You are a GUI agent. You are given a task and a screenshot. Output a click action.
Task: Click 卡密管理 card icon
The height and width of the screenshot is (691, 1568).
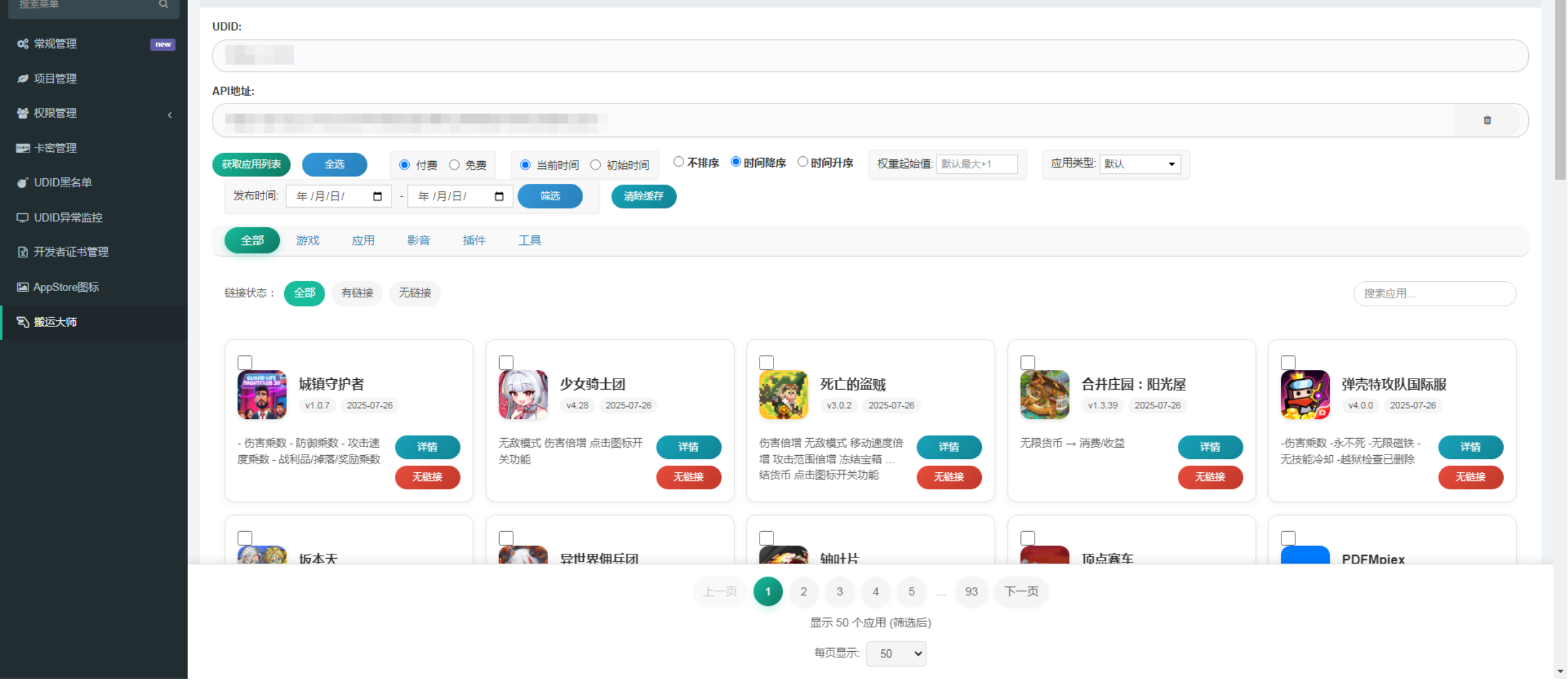click(23, 148)
